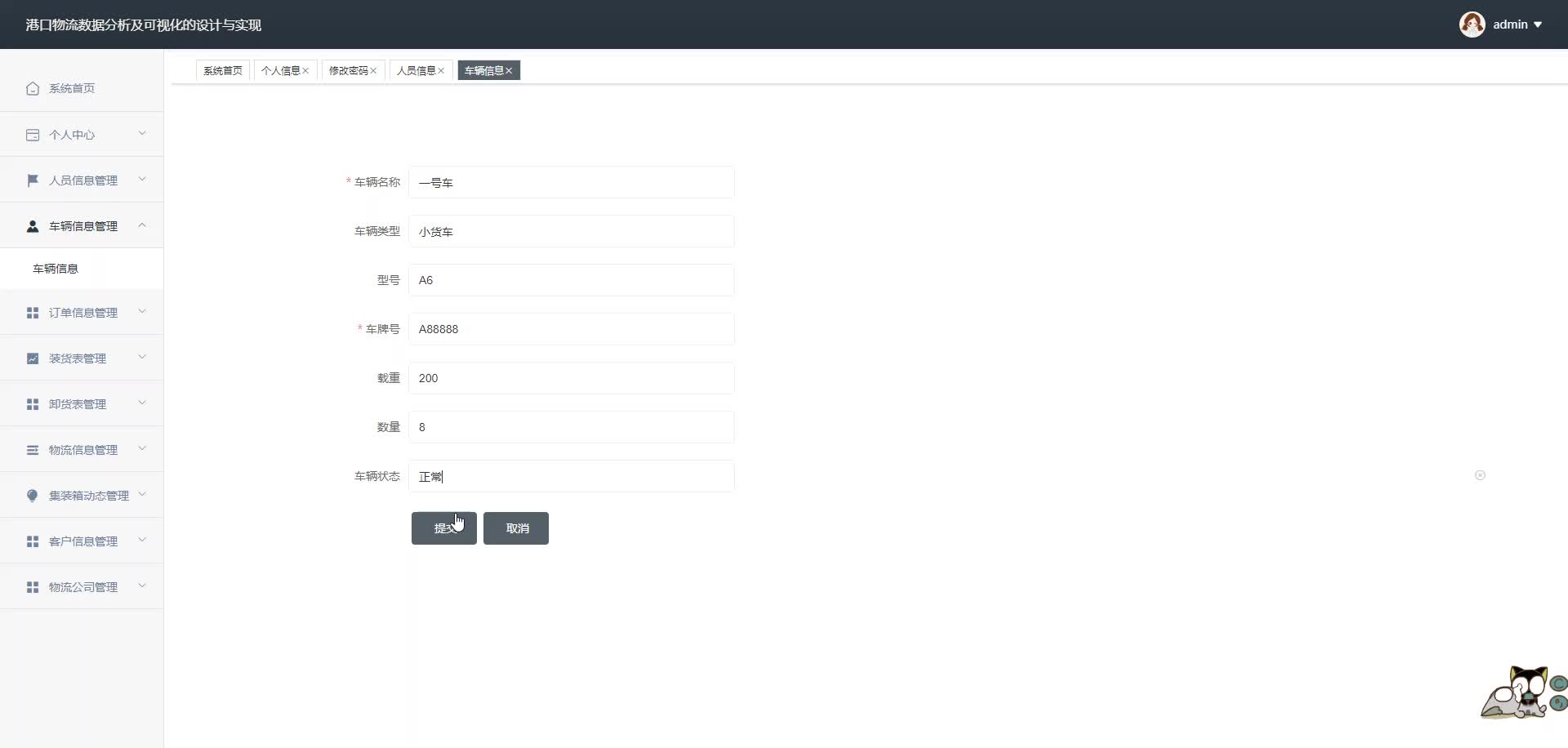
Task: Click the bulb icon beside 集装箱动态管理
Action: click(33, 496)
